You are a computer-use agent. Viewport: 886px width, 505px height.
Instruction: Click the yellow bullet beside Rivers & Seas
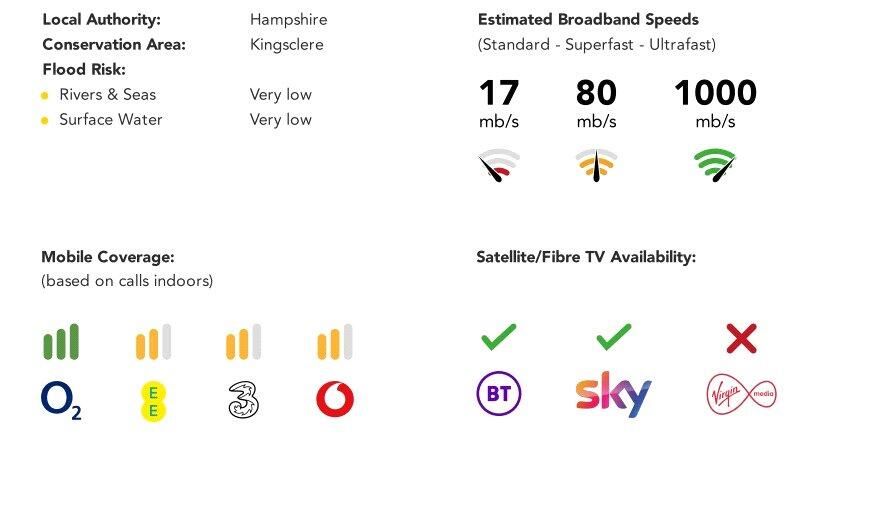tap(45, 96)
